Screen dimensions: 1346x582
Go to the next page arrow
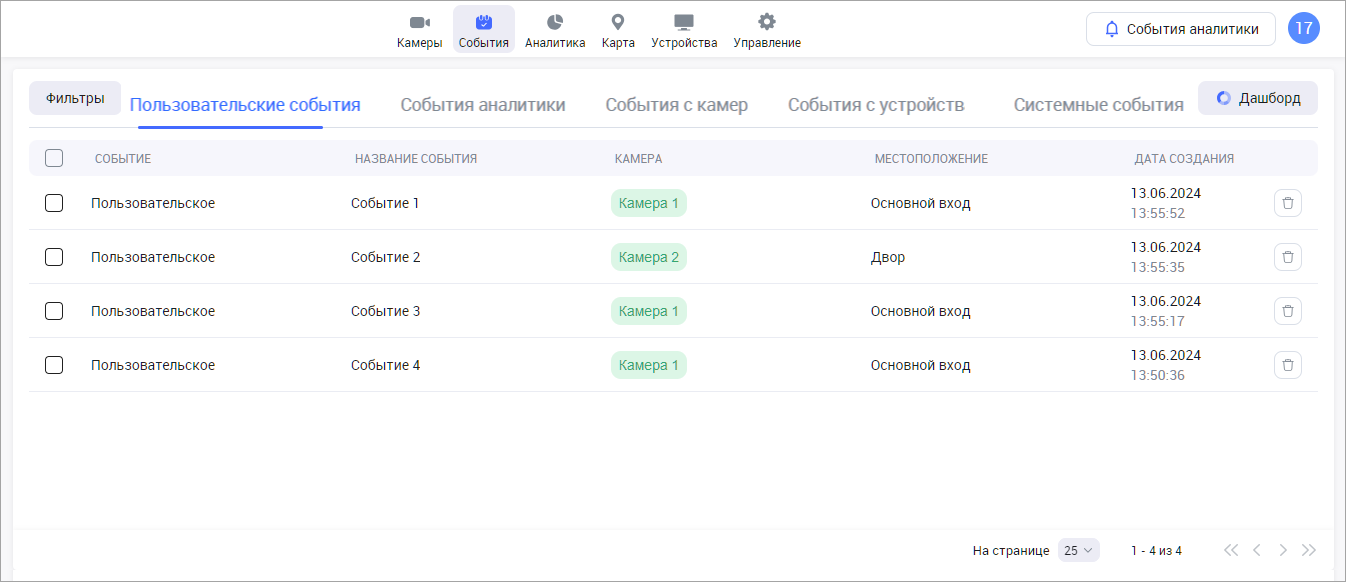coord(1283,550)
